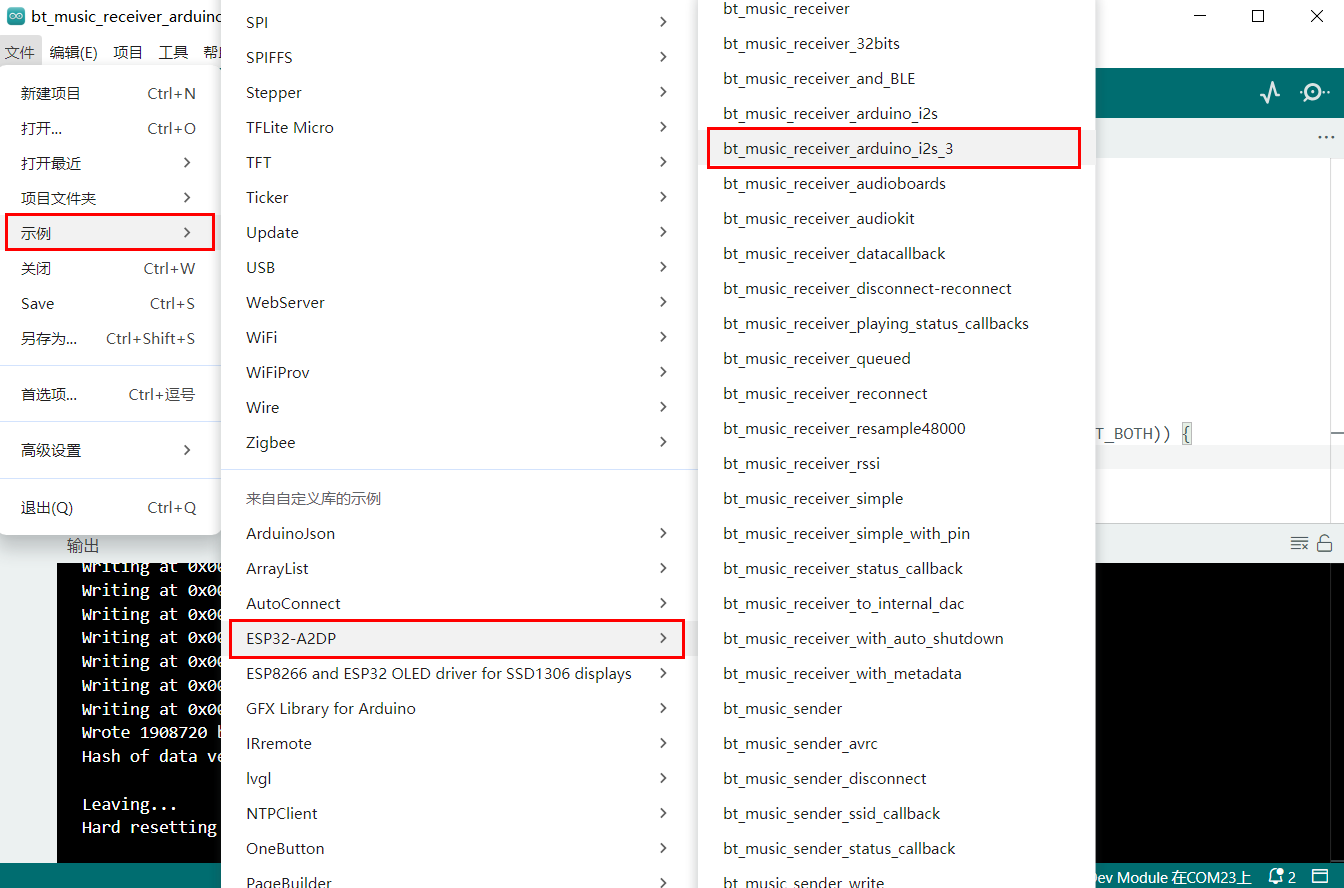Open example bt_music_receiver_queued
The image size is (1344, 888).
pyautogui.click(x=895, y=358)
